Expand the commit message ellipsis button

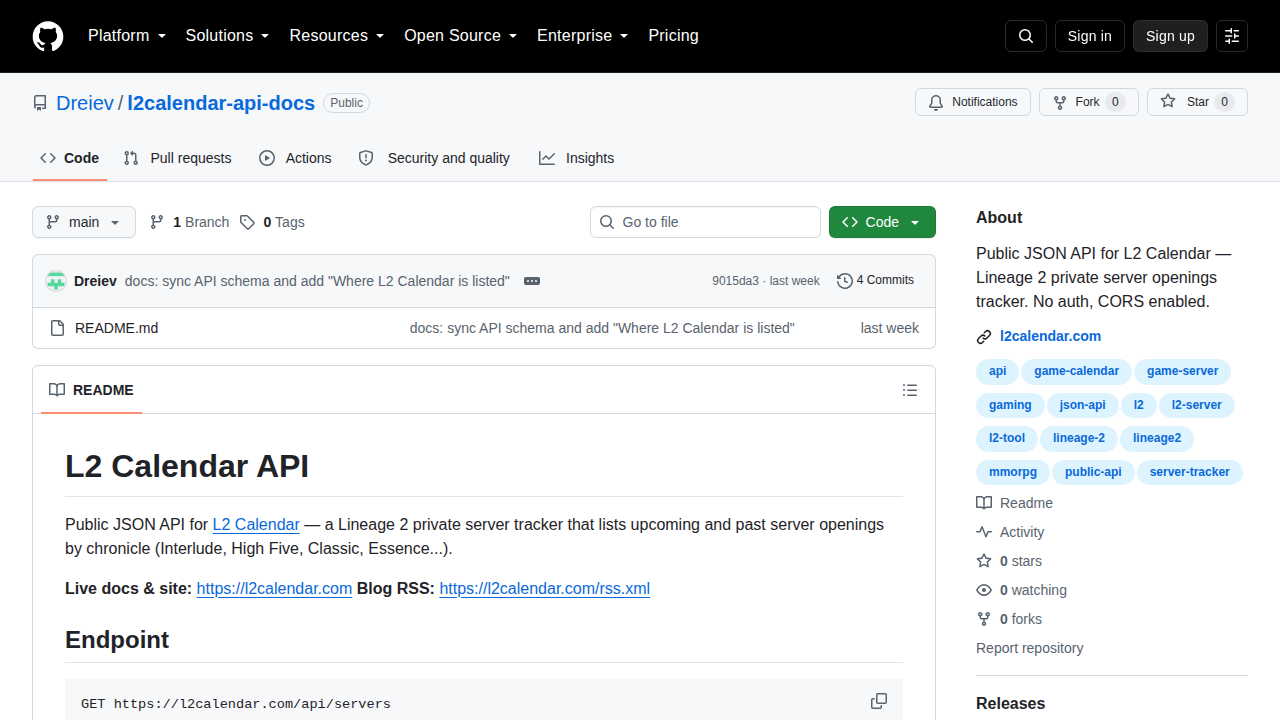[x=532, y=281]
